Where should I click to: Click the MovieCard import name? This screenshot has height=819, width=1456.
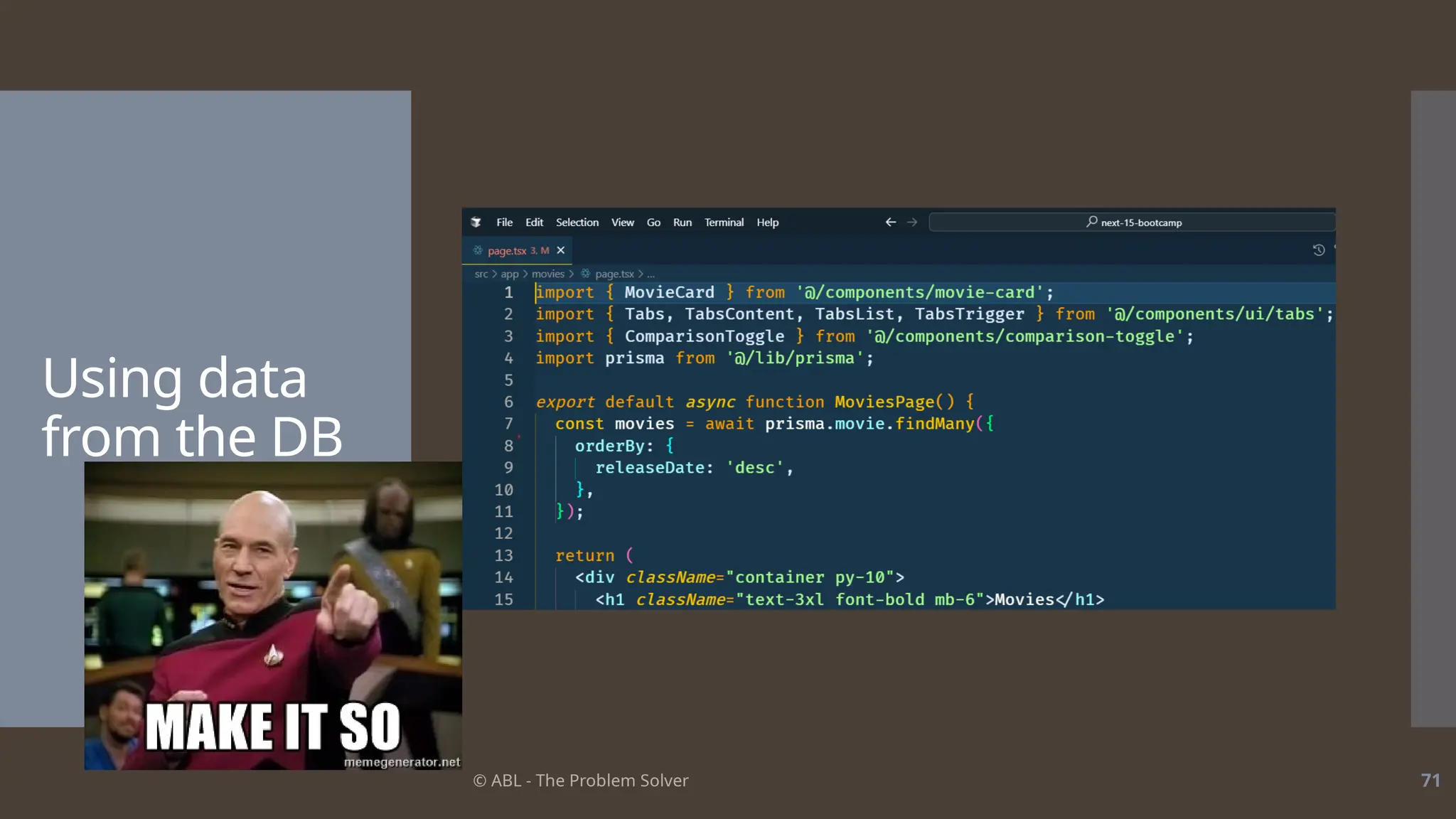coord(669,292)
